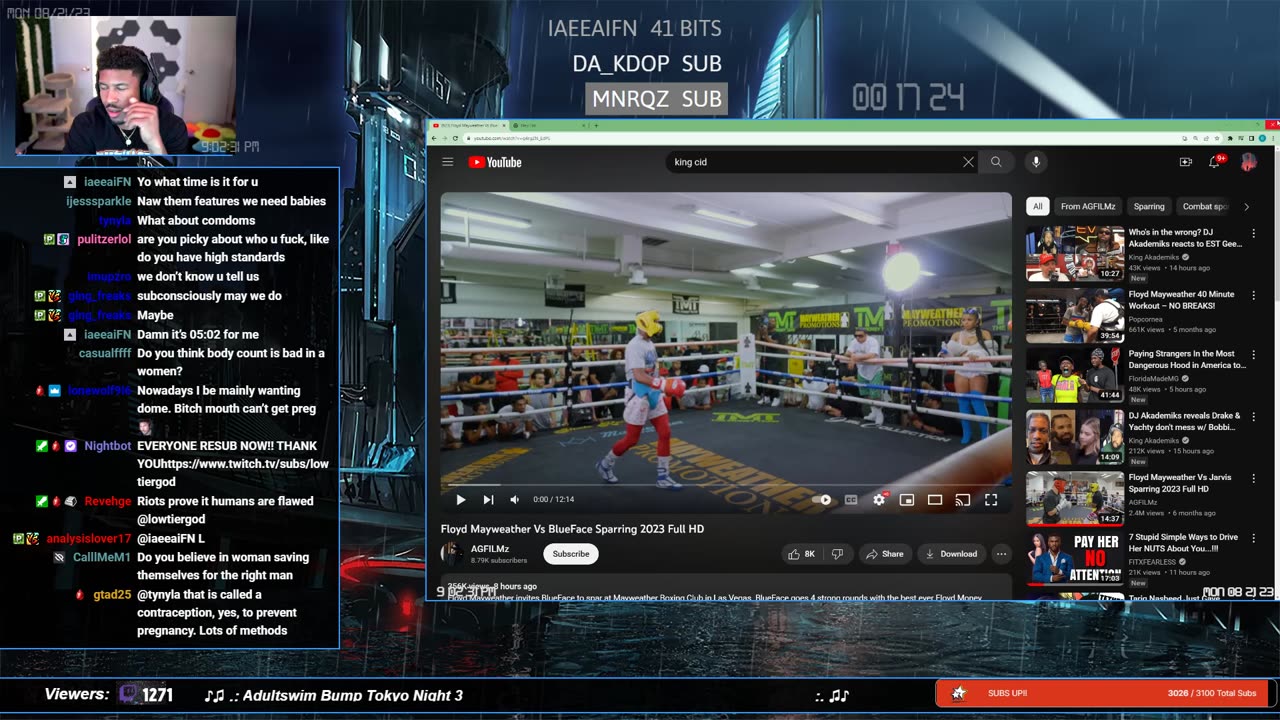The height and width of the screenshot is (720, 1280).
Task: Open the YouTube hamburger guide menu
Action: (448, 162)
